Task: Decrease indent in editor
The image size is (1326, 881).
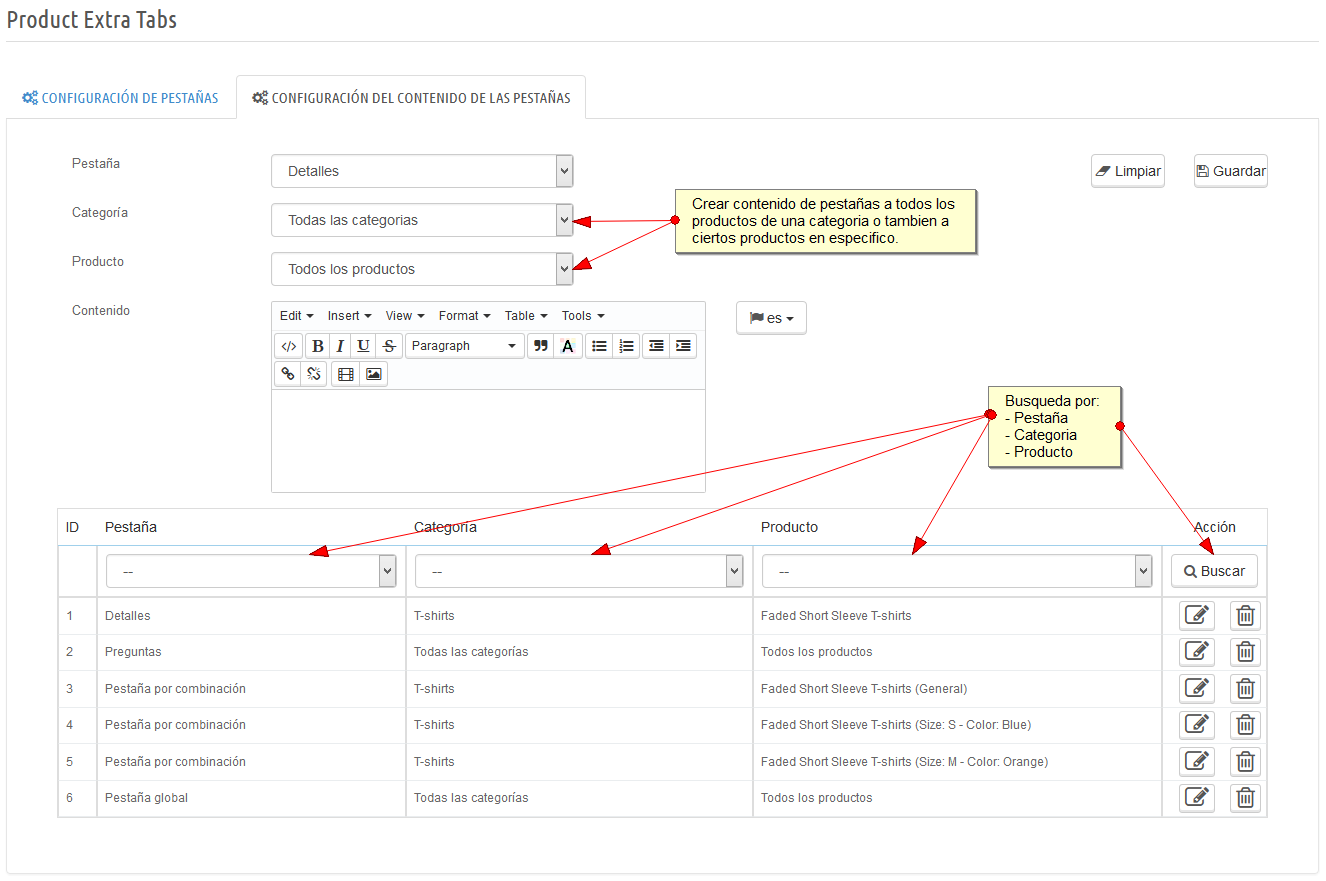Action: click(656, 346)
